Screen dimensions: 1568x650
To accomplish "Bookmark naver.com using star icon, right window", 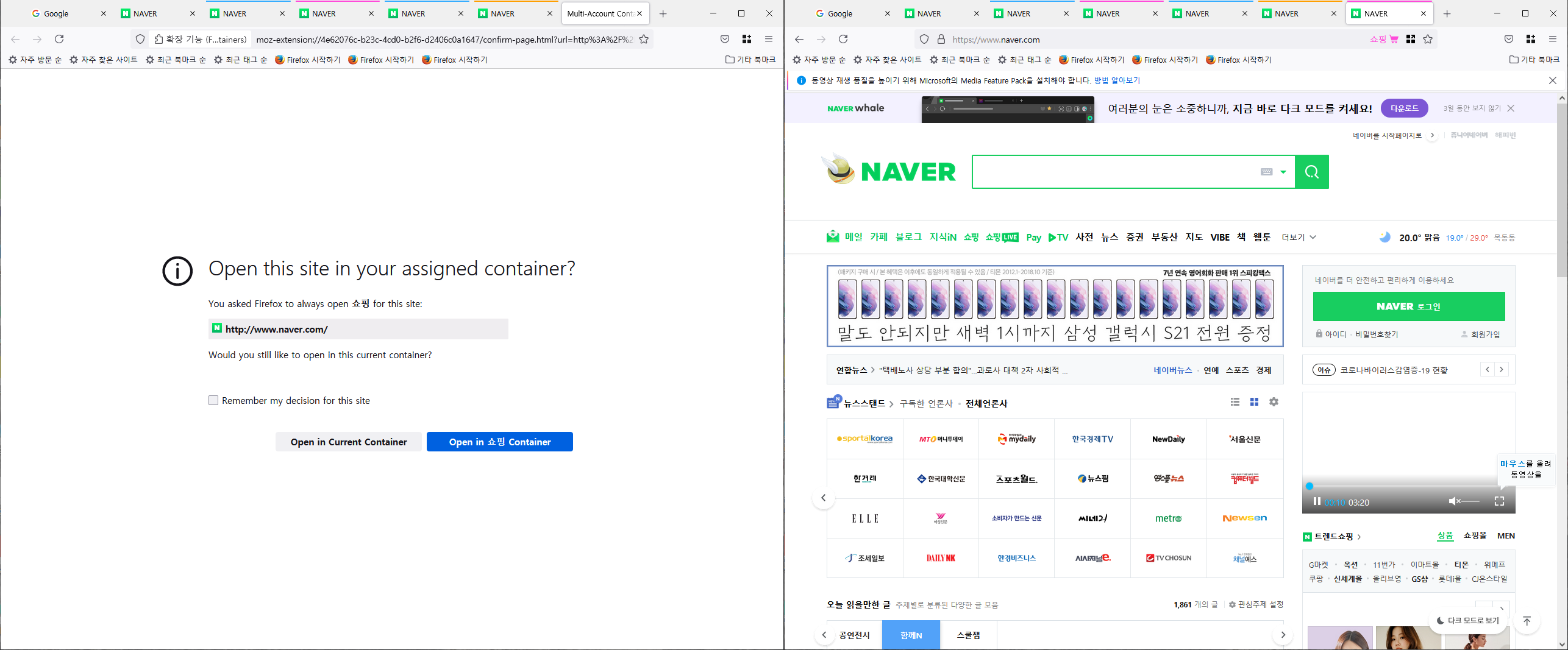I will point(1428,39).
